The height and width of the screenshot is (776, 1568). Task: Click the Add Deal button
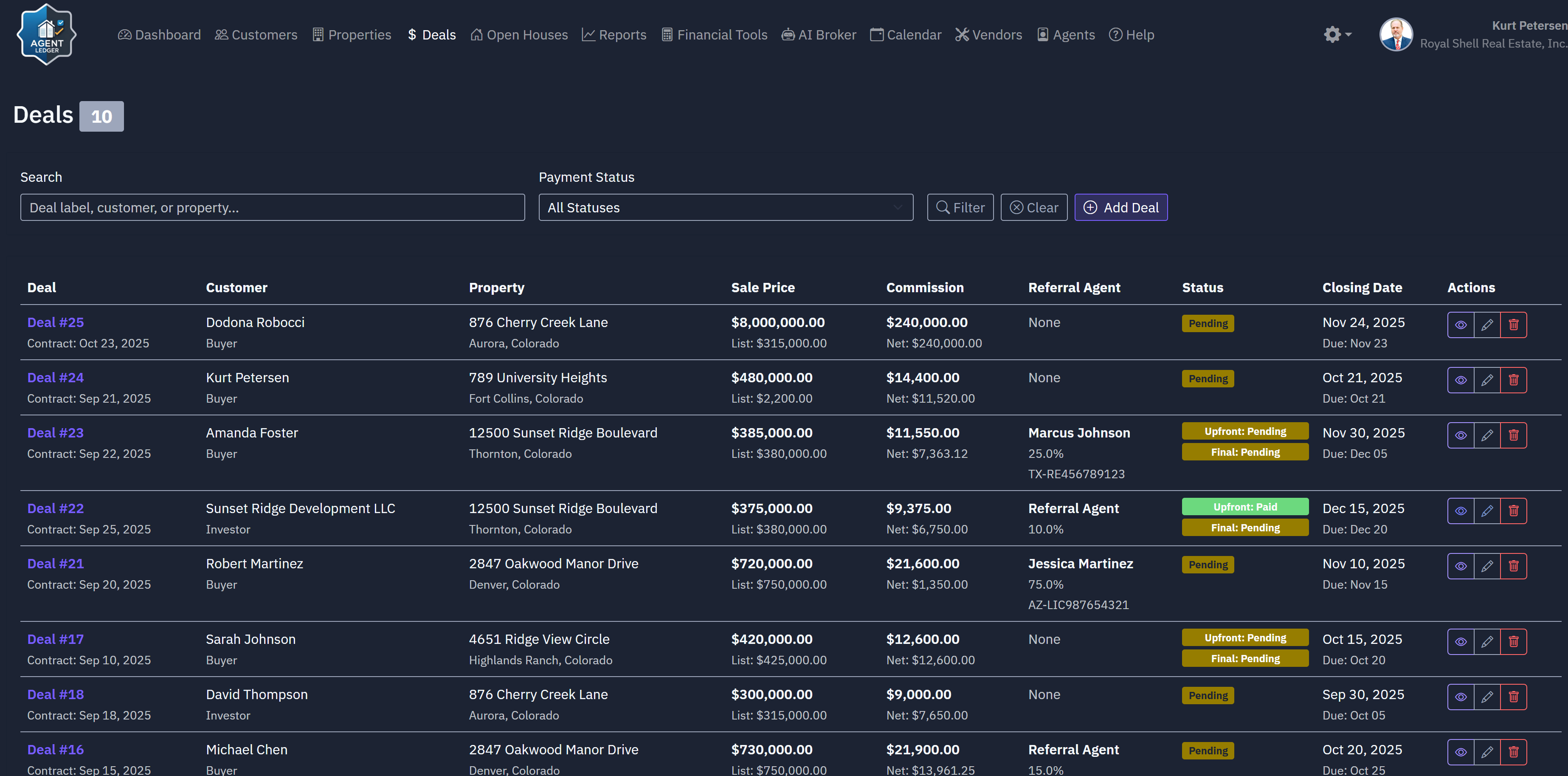pos(1120,207)
